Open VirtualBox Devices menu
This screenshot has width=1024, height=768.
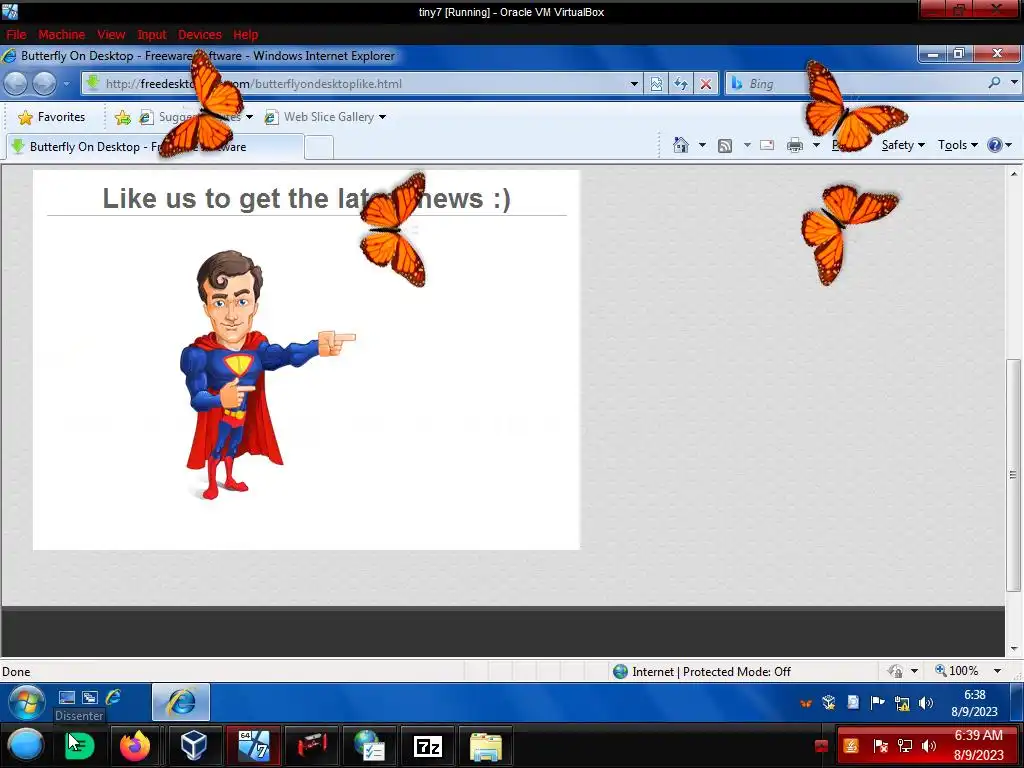200,35
